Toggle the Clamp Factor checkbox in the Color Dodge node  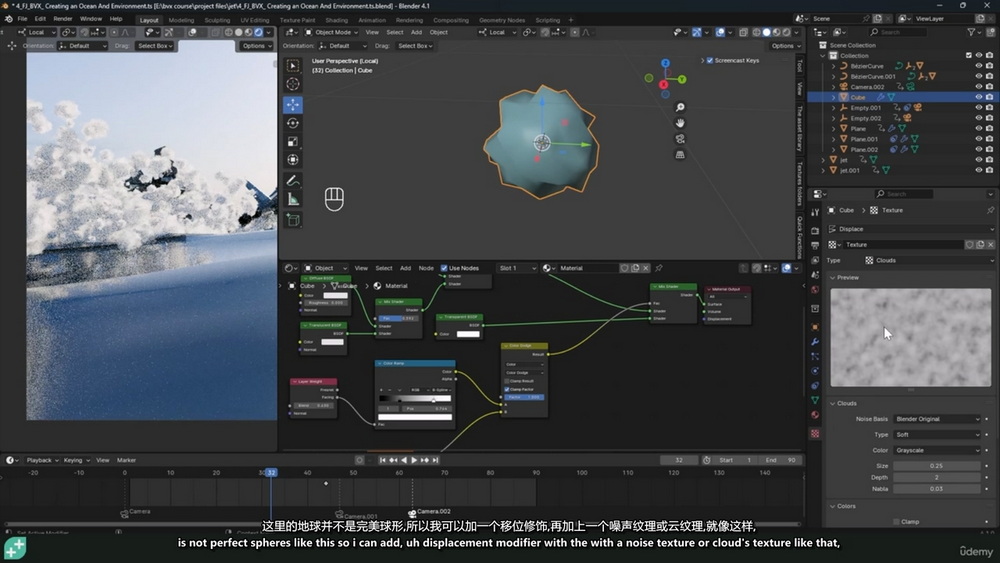507,389
